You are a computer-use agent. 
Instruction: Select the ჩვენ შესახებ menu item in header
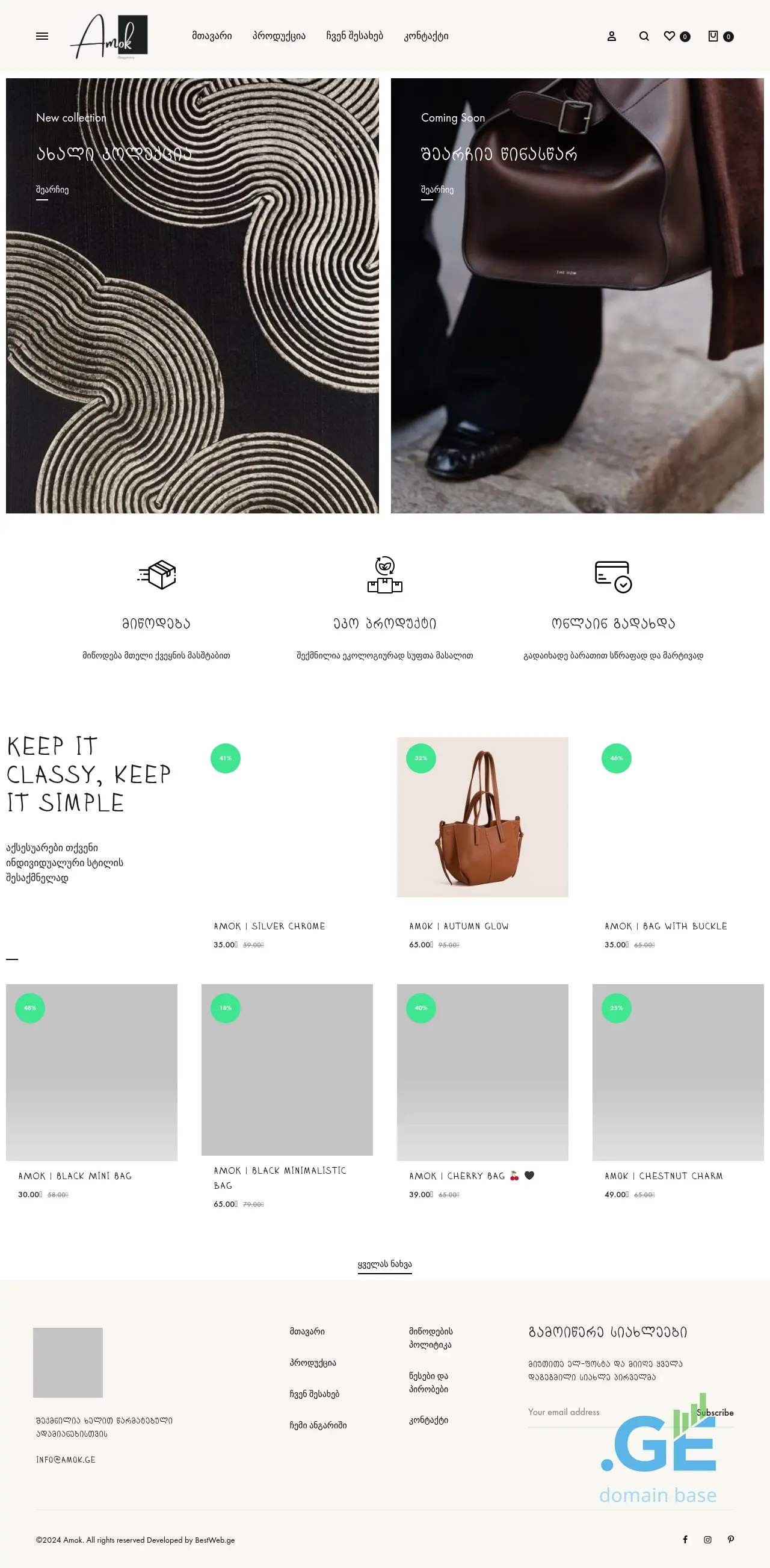[354, 36]
